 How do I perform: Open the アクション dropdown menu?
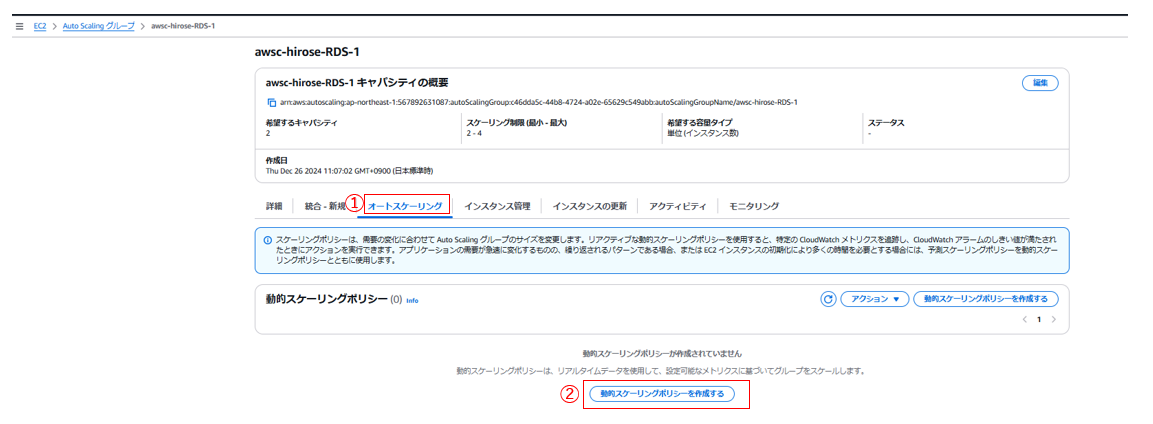(x=874, y=299)
